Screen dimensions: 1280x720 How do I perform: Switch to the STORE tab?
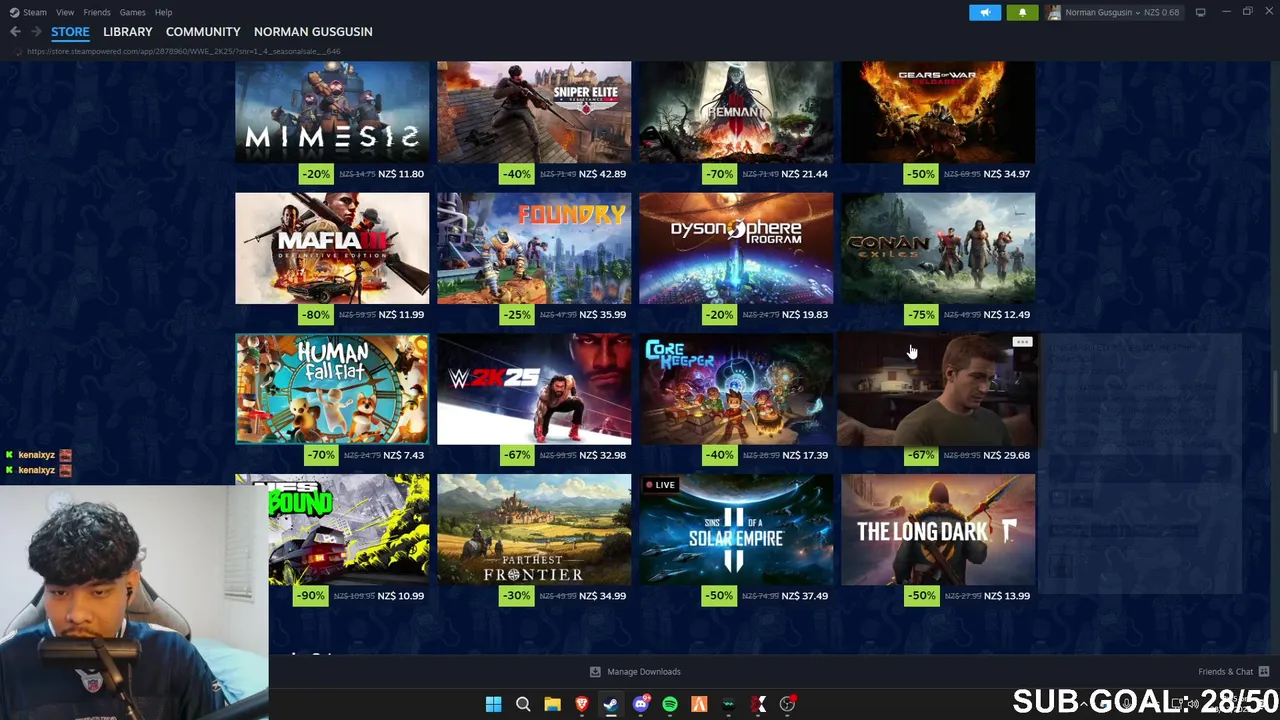point(70,32)
